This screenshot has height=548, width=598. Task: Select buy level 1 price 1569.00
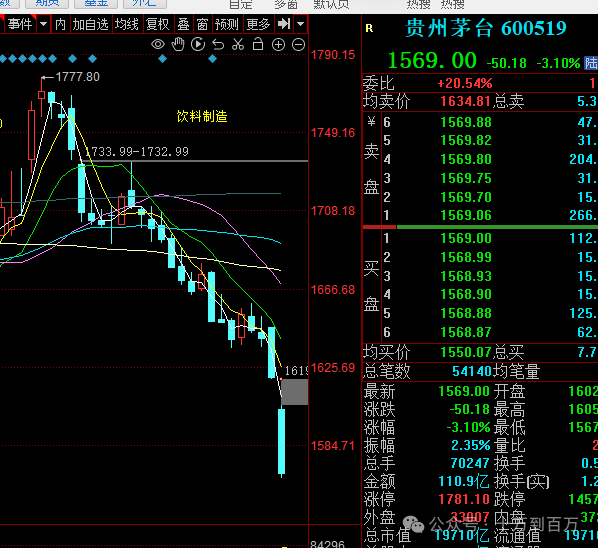point(466,238)
